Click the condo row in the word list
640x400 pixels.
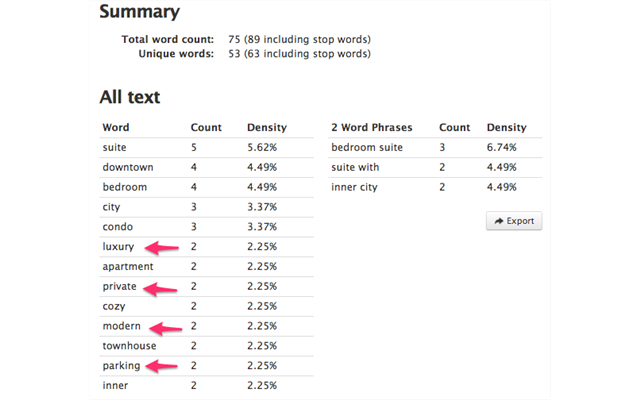(x=118, y=226)
